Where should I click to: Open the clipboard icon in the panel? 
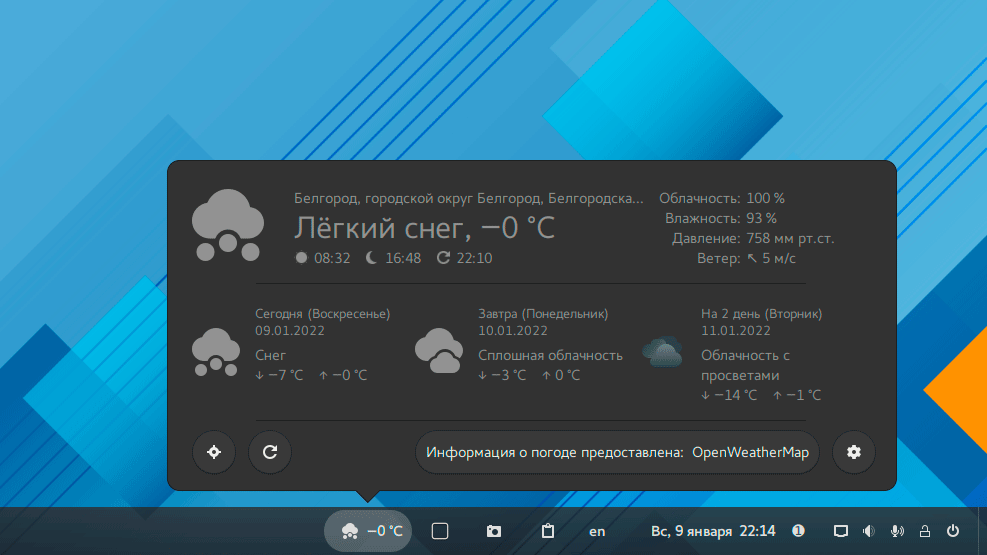point(548,531)
